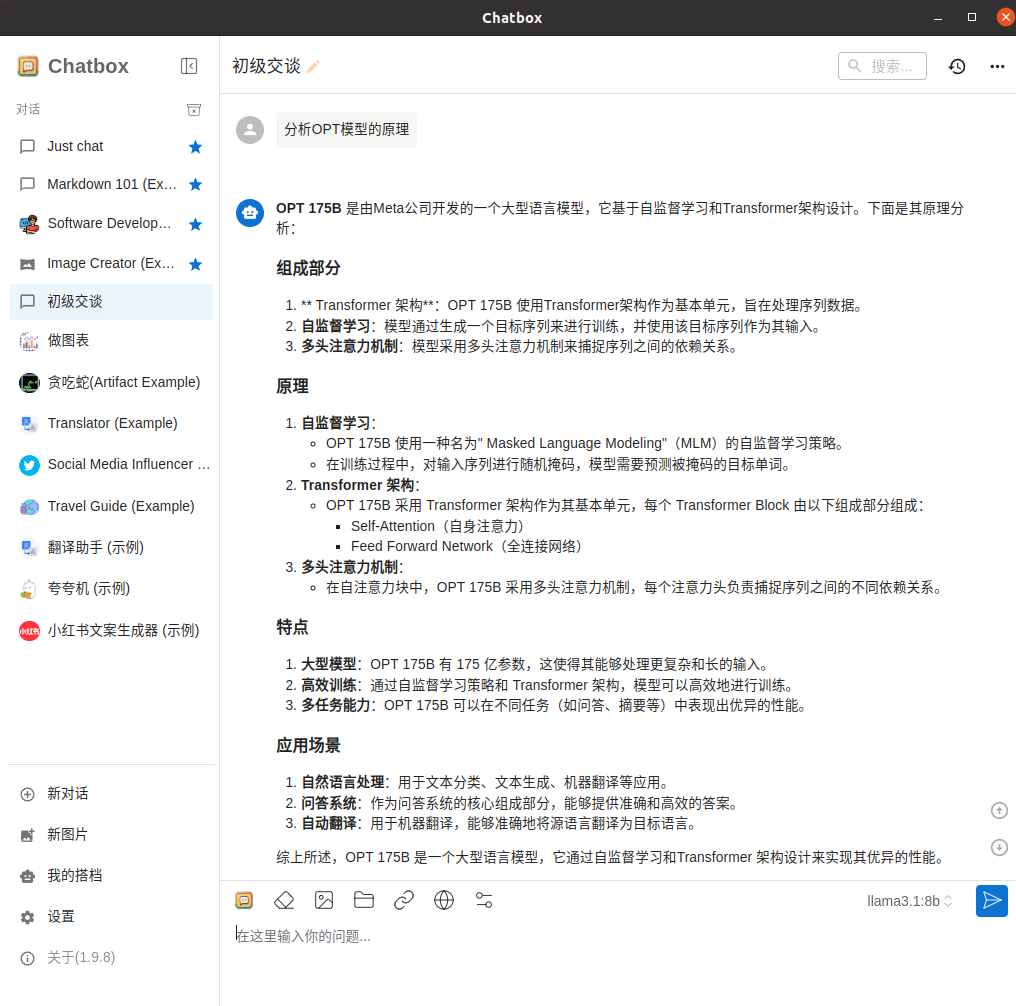Click the user avatar beside the question
This screenshot has height=1006, width=1016.
(250, 130)
